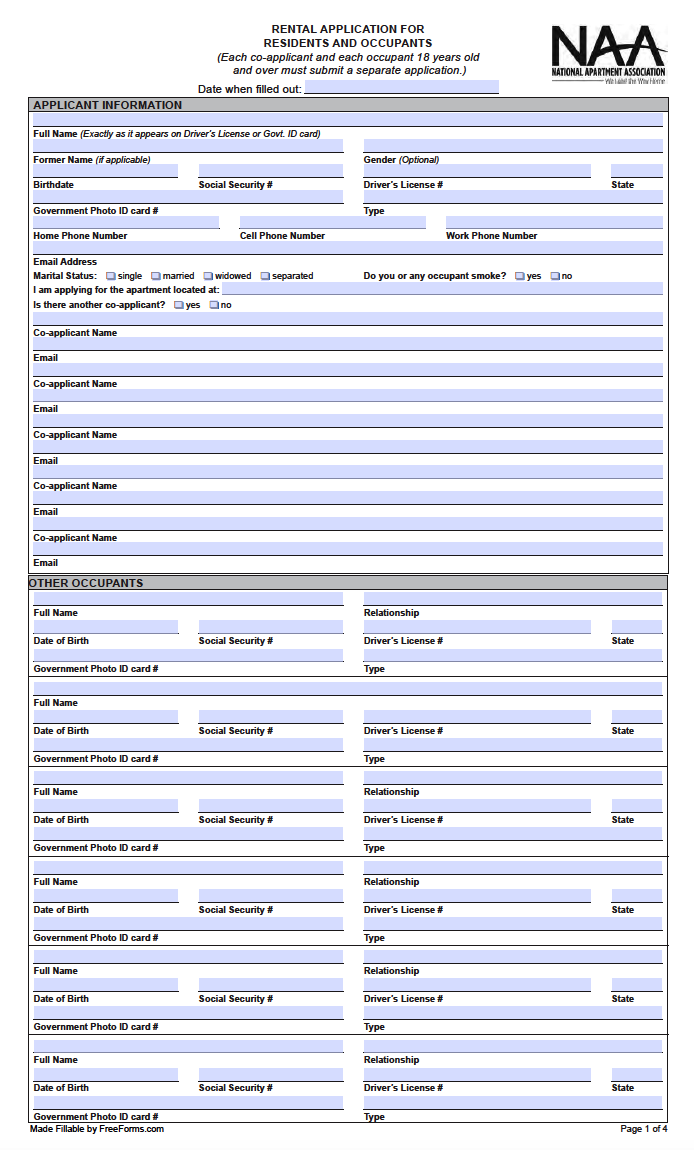Check no for another co-applicant
The image size is (694, 1150).
tap(214, 305)
